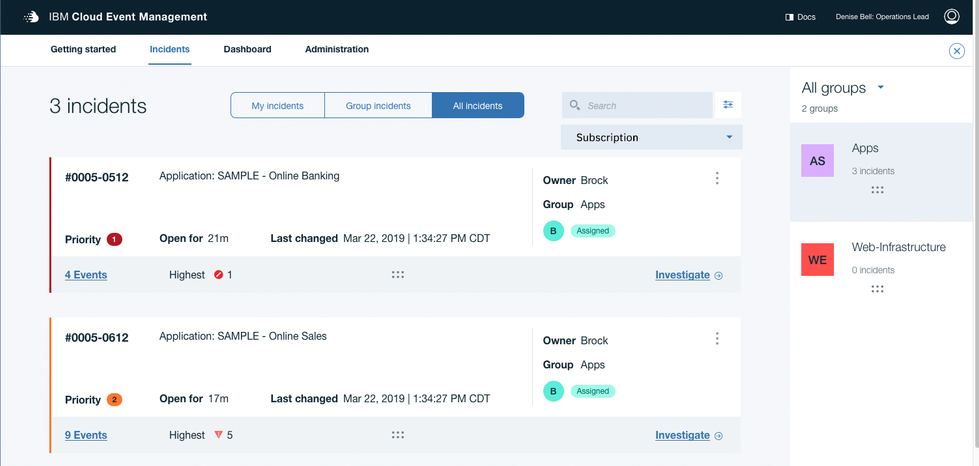Click 'Application: SAMPLE - Online Banking' title

point(249,176)
